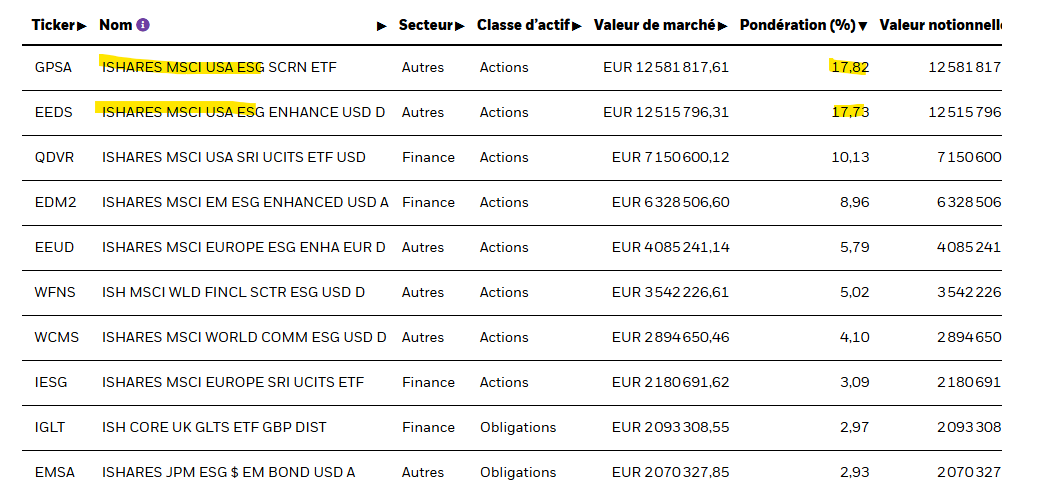Viewport: 1037px width, 491px height.
Task: Click the EEUD ticker cell
Action: pos(54,247)
